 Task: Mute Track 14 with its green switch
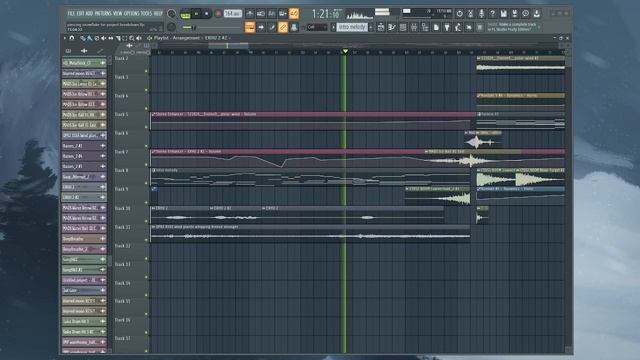click(x=146, y=296)
